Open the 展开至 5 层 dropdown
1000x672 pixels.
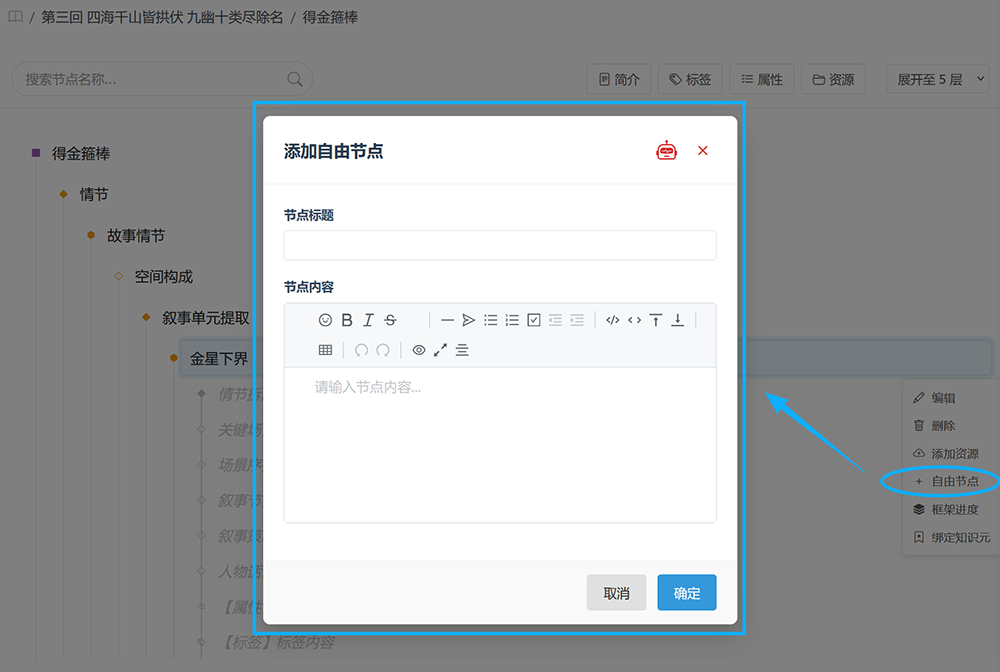(x=937, y=80)
